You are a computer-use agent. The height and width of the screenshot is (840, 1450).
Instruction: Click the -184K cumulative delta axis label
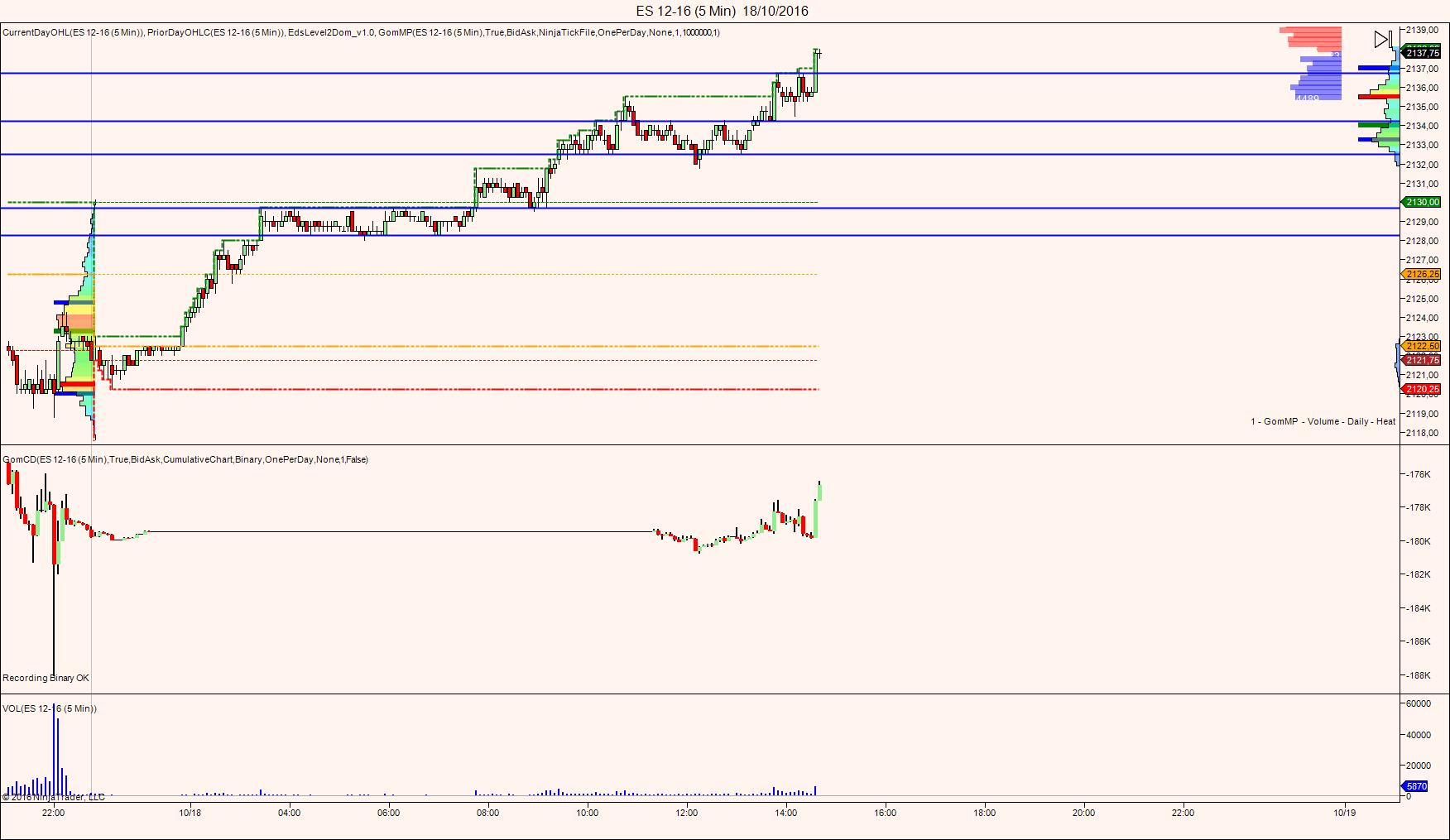(1419, 608)
